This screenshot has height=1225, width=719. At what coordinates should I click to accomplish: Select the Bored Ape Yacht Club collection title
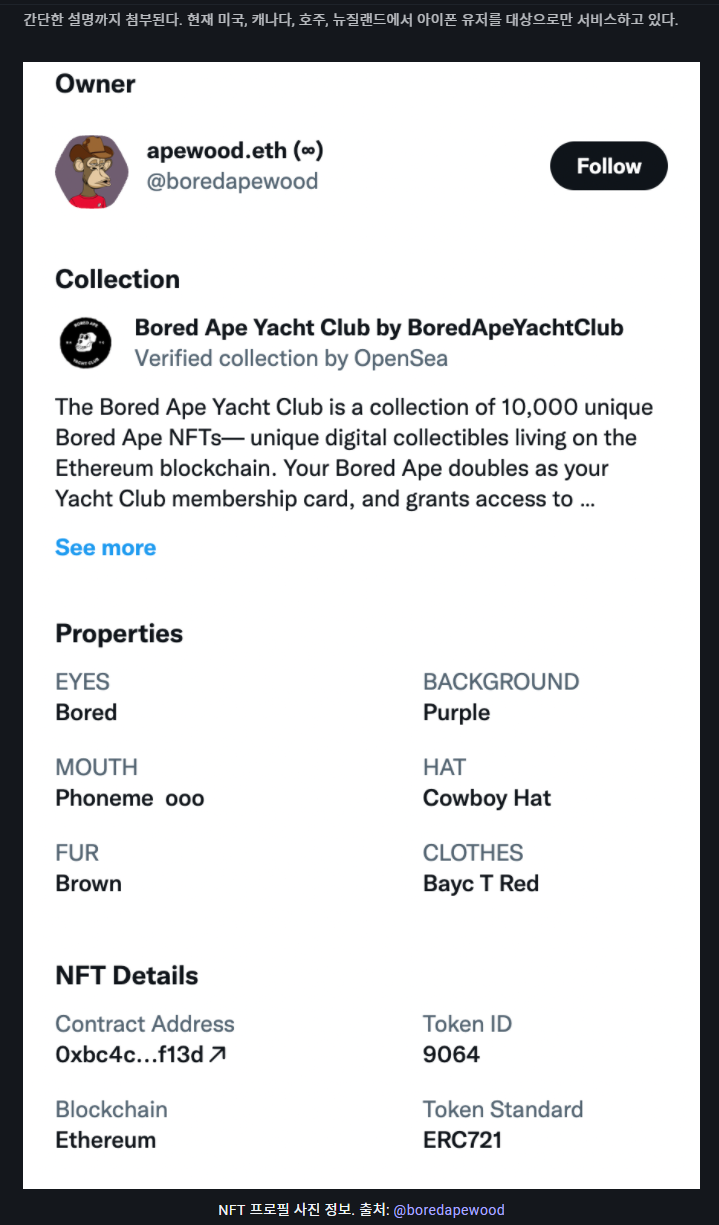pyautogui.click(x=379, y=328)
